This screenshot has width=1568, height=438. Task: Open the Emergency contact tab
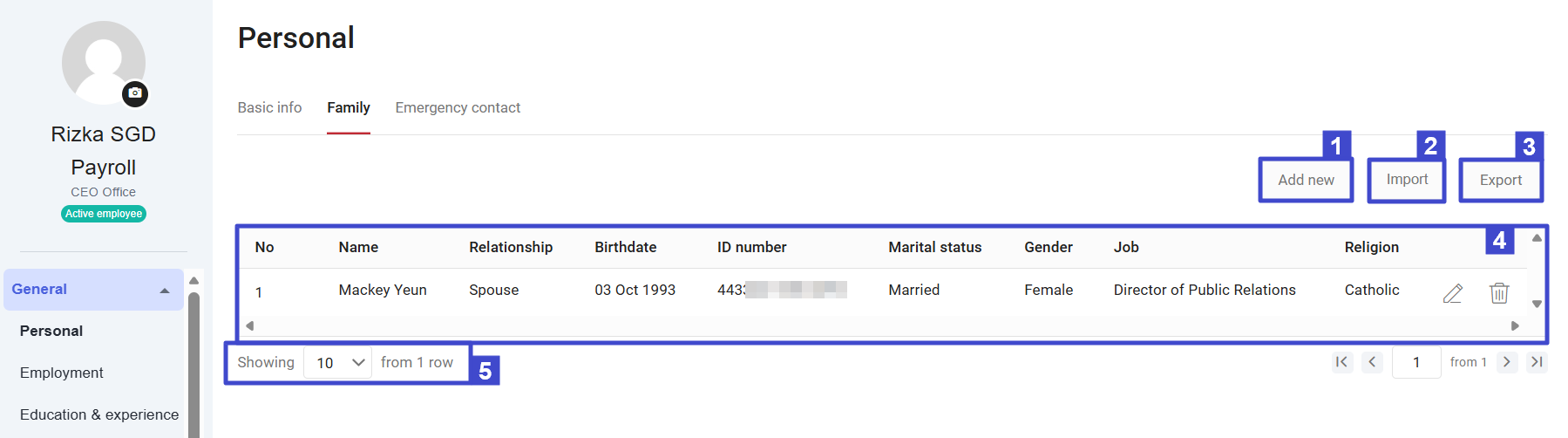458,107
